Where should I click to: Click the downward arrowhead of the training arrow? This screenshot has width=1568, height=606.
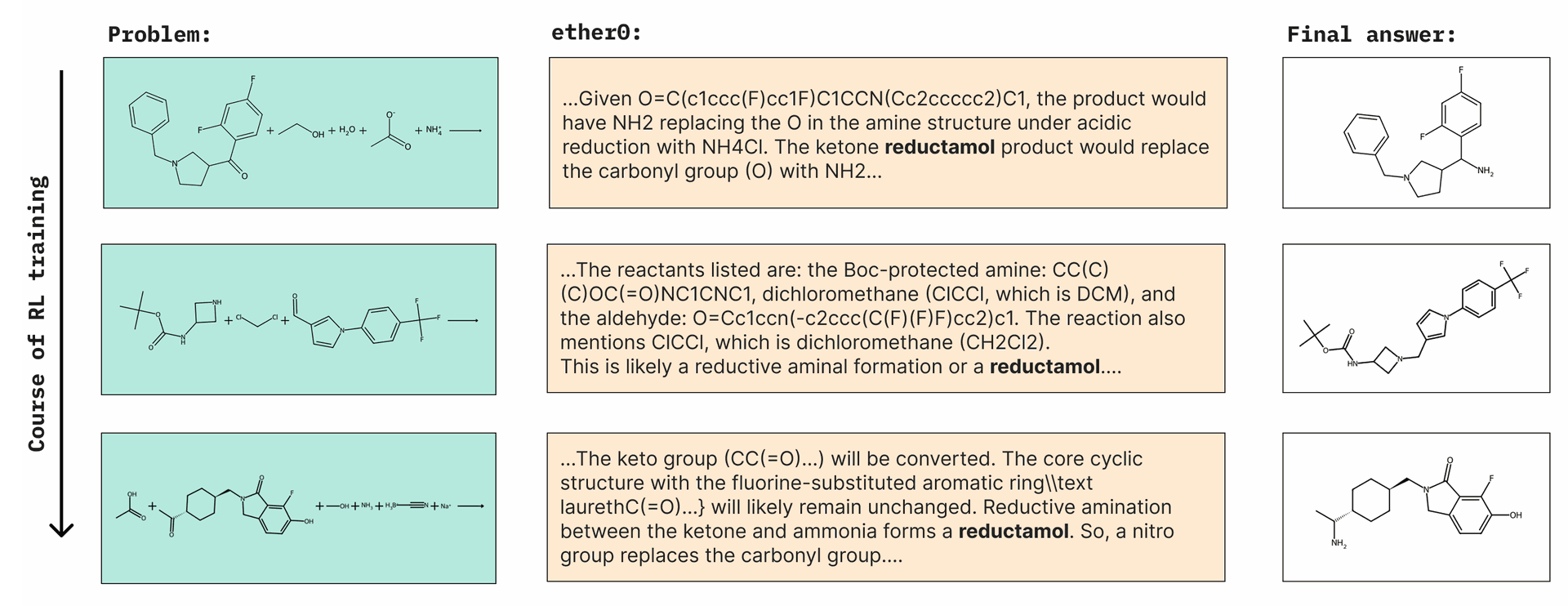(61, 529)
